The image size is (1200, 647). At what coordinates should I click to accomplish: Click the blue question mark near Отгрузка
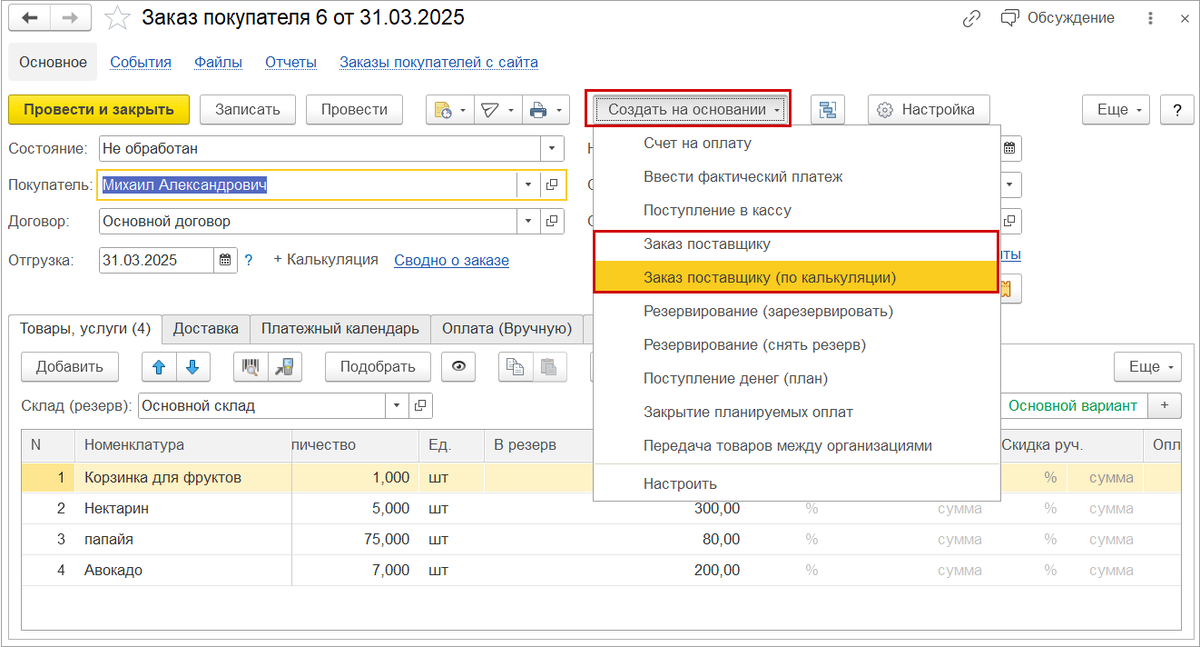pyautogui.click(x=249, y=260)
